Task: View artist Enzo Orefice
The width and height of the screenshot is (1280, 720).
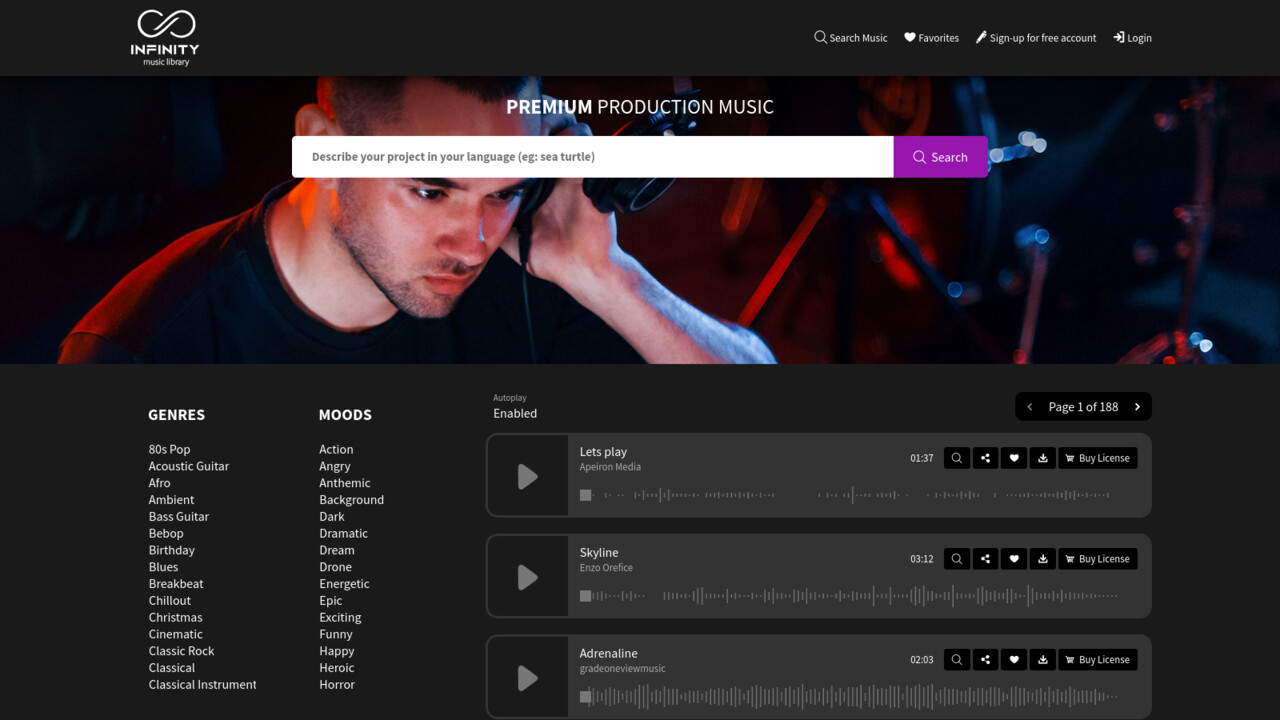Action: point(606,568)
